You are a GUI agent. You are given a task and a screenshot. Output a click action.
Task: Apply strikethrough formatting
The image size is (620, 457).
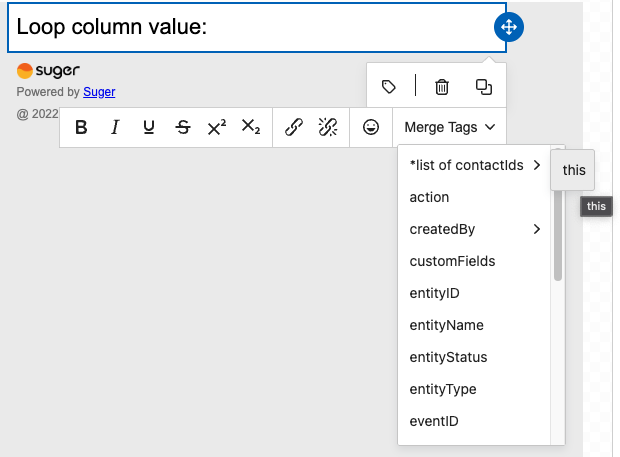[182, 128]
